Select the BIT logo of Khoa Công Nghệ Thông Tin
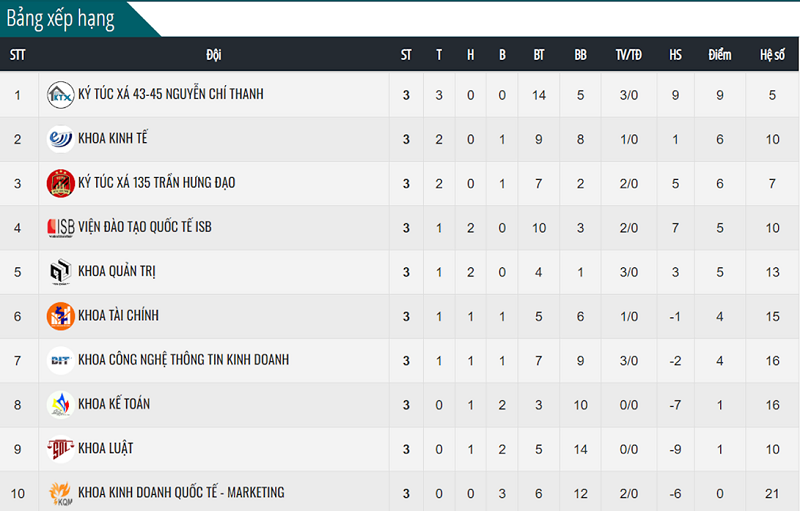The height and width of the screenshot is (511, 800). (60, 361)
